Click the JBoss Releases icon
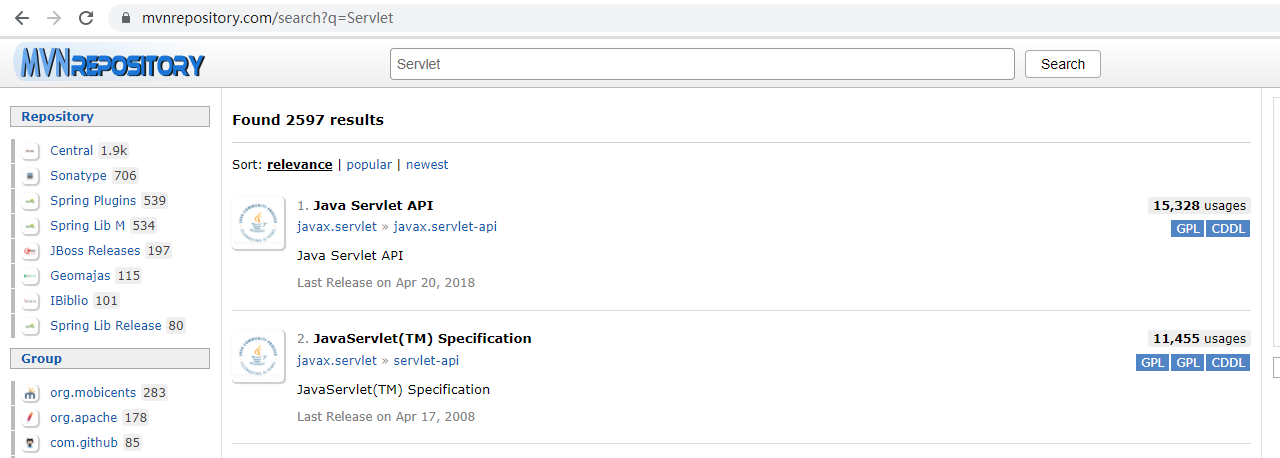1280x458 pixels. [x=31, y=251]
